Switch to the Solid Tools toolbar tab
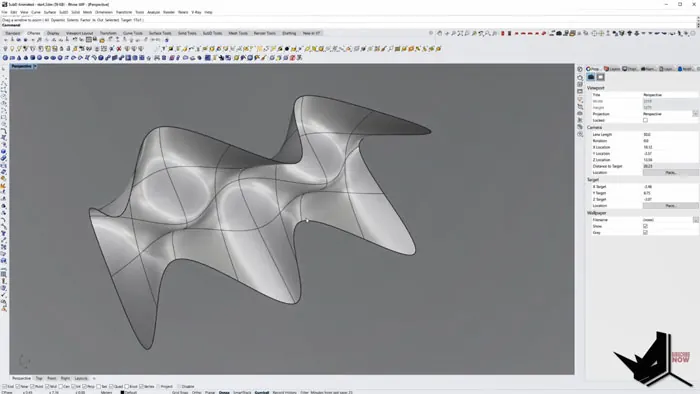The image size is (700, 394). [187, 33]
